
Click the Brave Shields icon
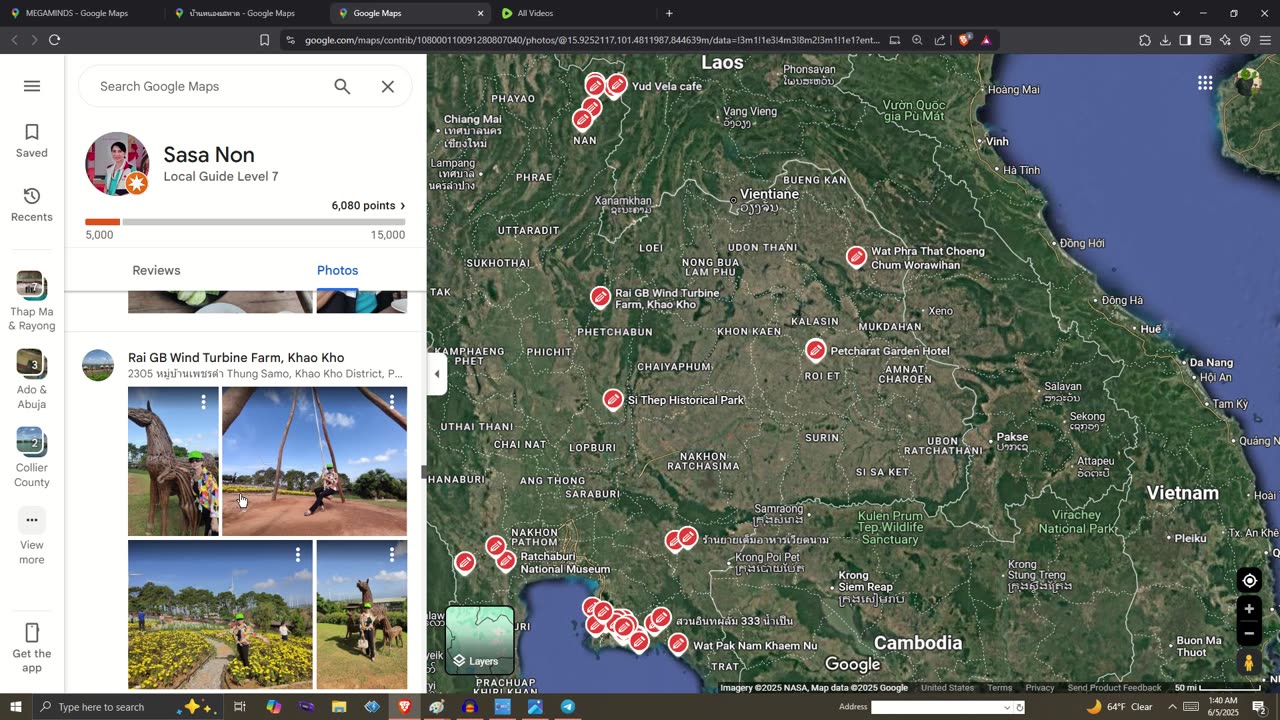964,40
